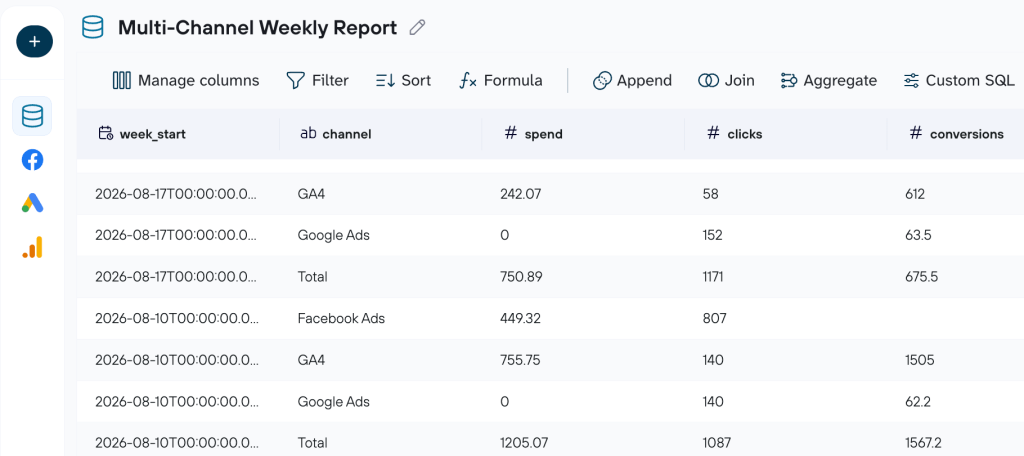Click the Join button
The width and height of the screenshot is (1024, 456).
(x=726, y=80)
